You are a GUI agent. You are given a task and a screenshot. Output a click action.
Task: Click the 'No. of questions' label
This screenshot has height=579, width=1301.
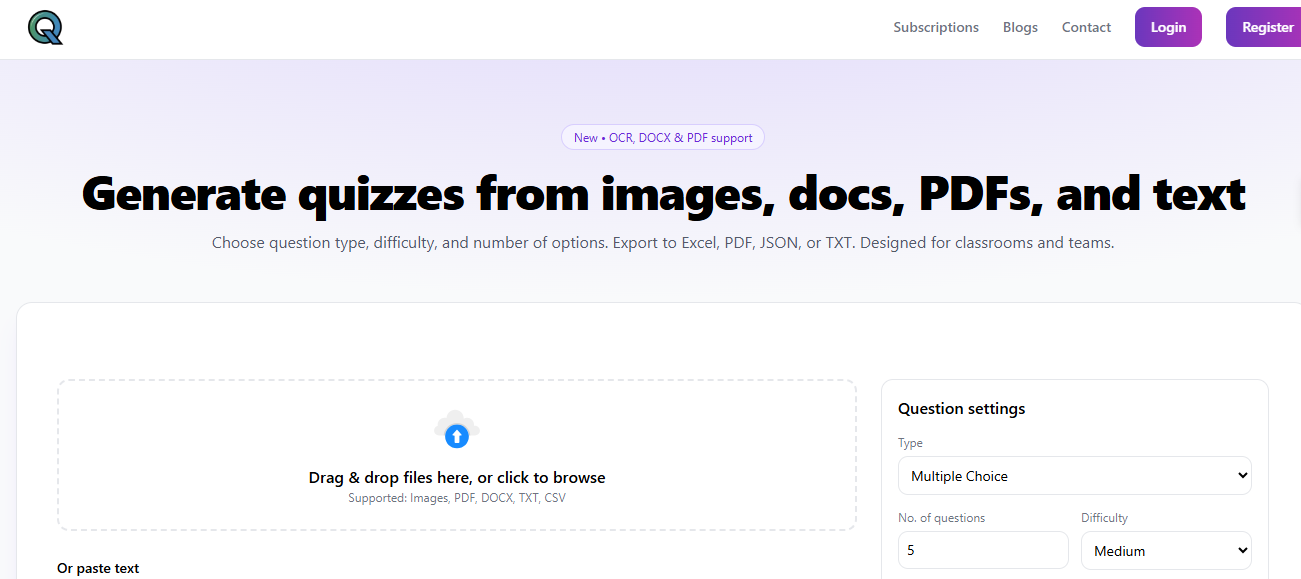coord(942,518)
